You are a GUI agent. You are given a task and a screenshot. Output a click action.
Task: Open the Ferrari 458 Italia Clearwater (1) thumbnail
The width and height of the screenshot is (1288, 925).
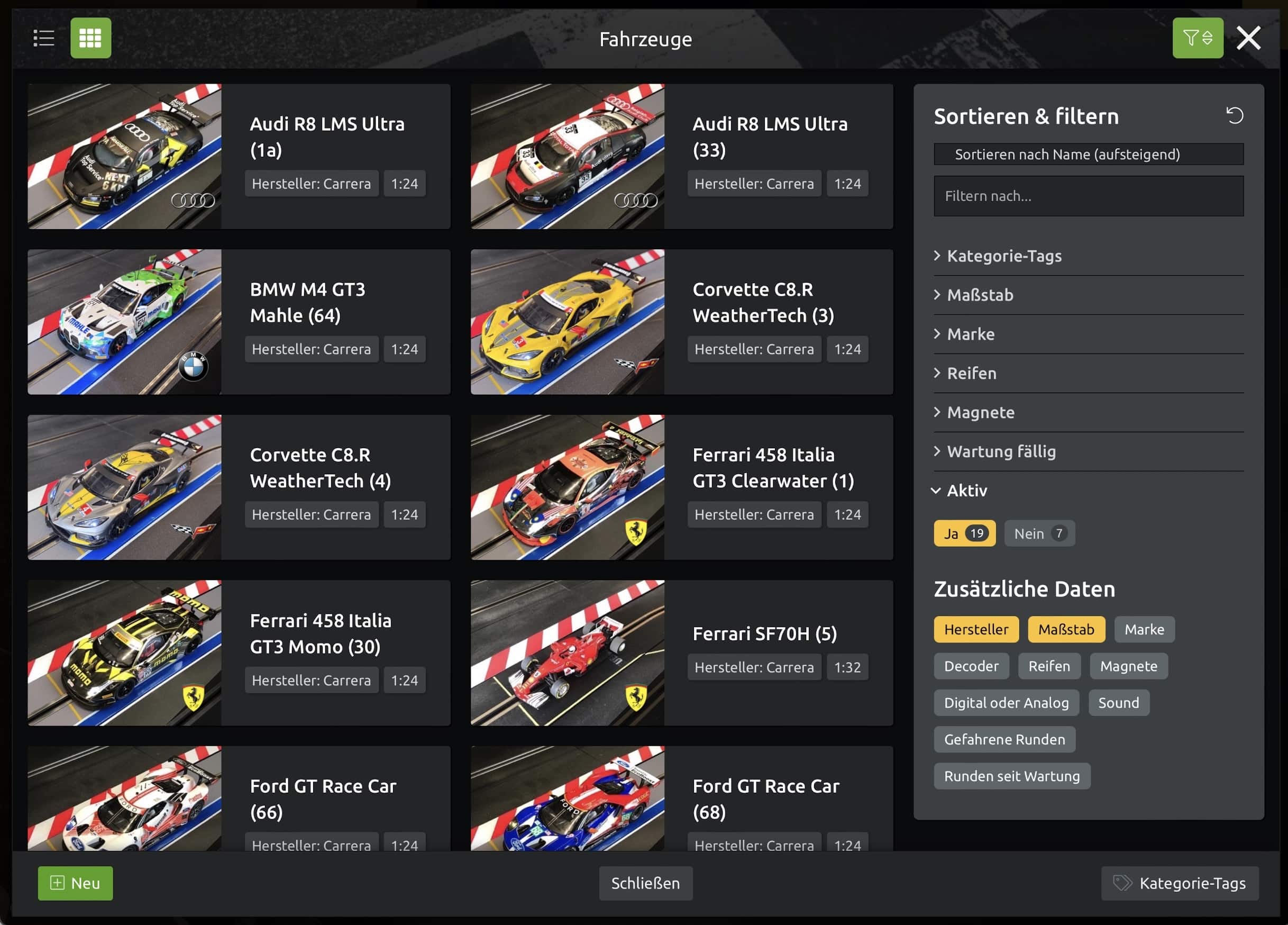568,487
